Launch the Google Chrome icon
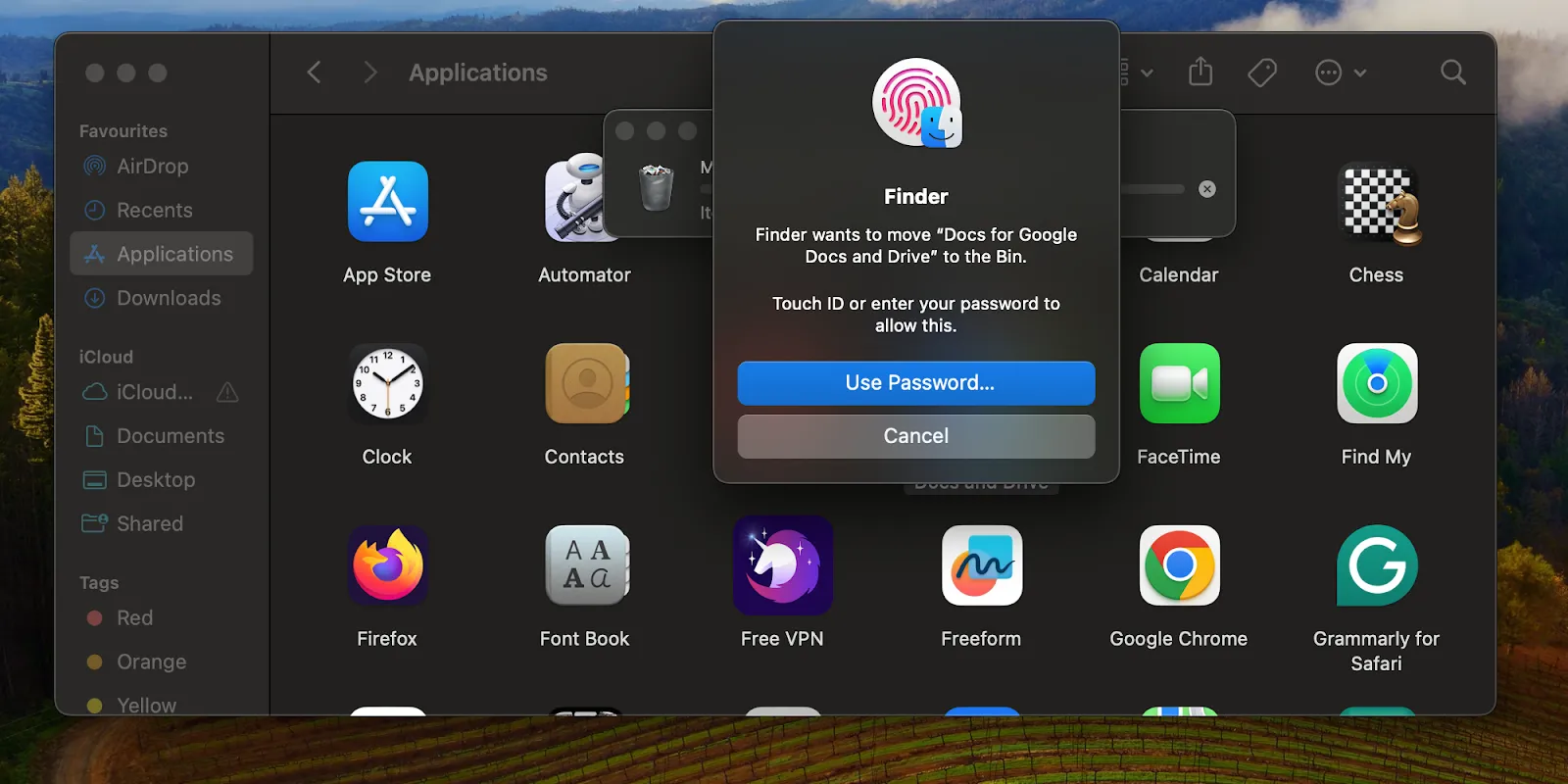Viewport: 1568px width, 784px height. tap(1179, 565)
